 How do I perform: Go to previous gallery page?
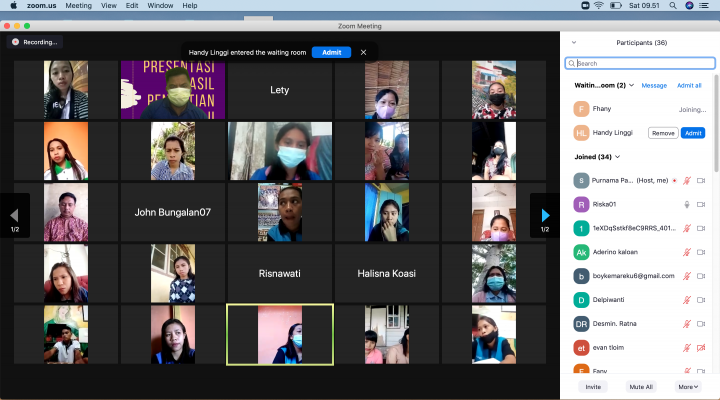point(15,215)
